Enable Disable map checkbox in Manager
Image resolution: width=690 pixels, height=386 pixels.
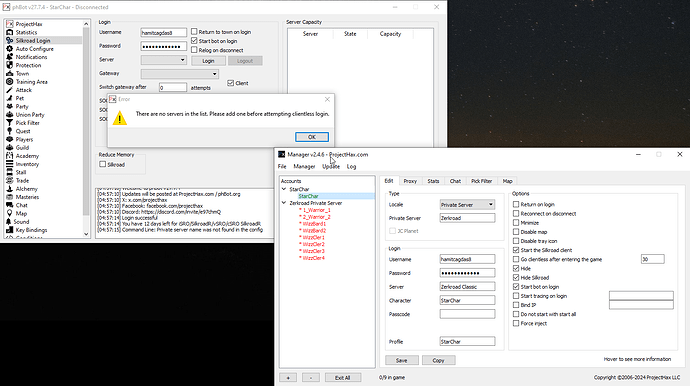tap(516, 232)
